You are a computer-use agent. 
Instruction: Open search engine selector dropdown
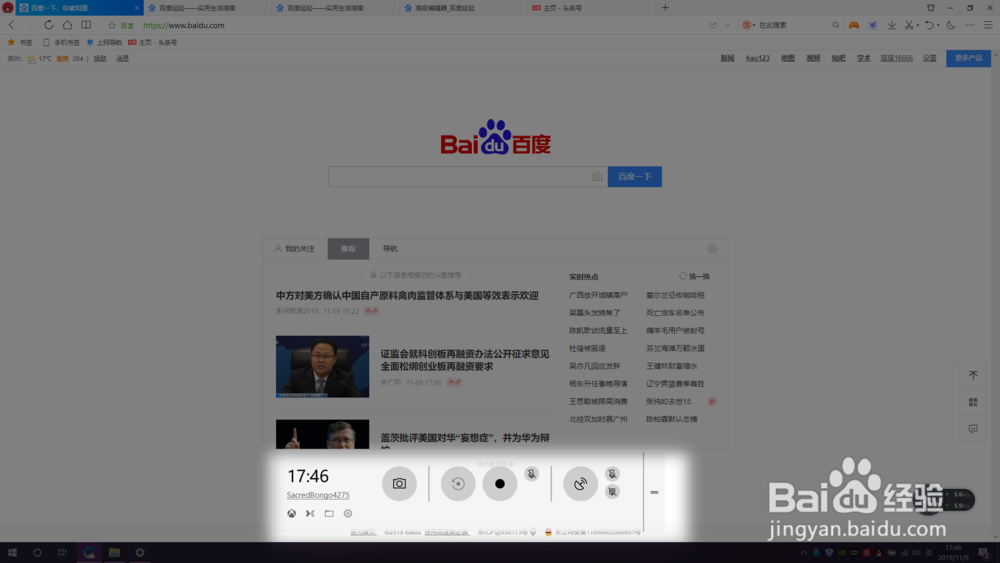click(x=749, y=25)
